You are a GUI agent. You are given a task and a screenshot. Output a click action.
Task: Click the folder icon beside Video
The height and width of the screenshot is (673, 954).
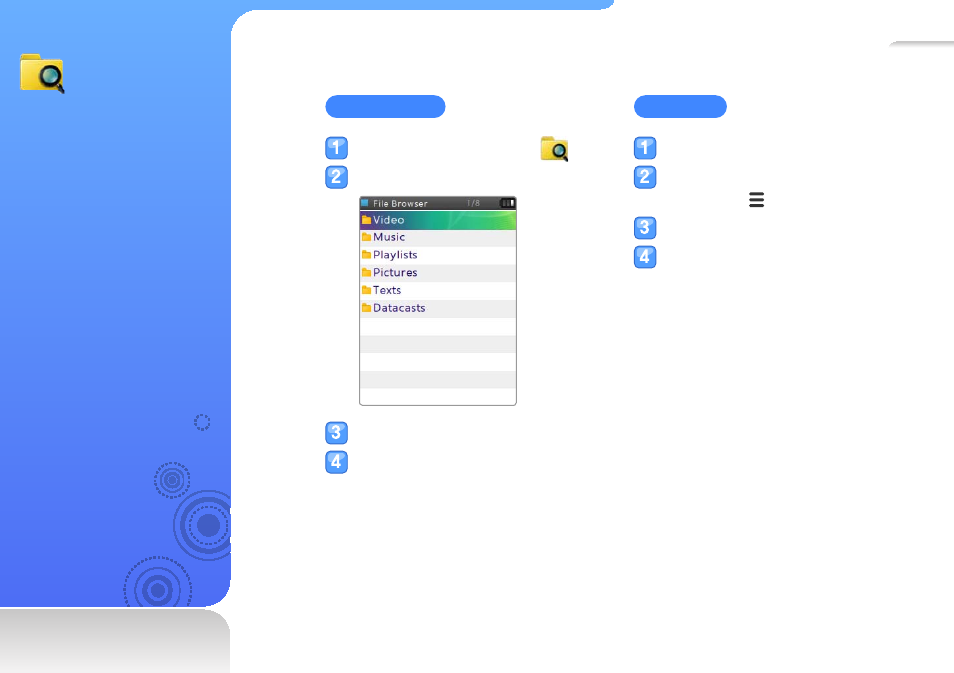[x=366, y=220]
